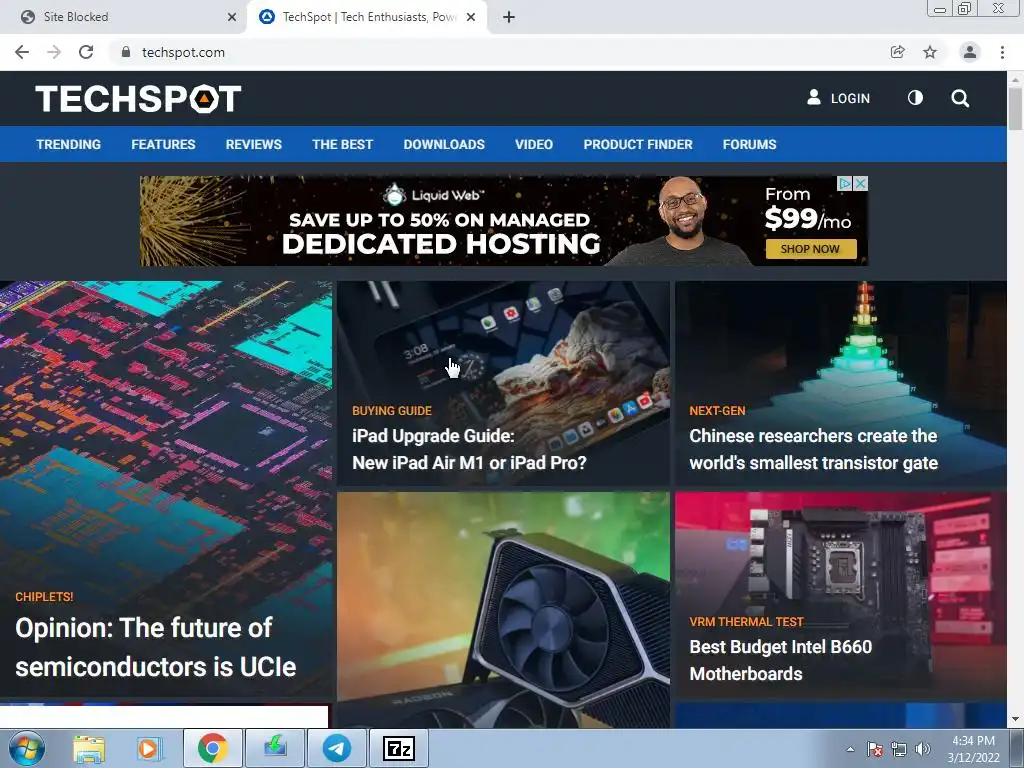Screen dimensions: 1024x768
Task: Open Chinese researchers transistor gate article
Action: point(813,449)
